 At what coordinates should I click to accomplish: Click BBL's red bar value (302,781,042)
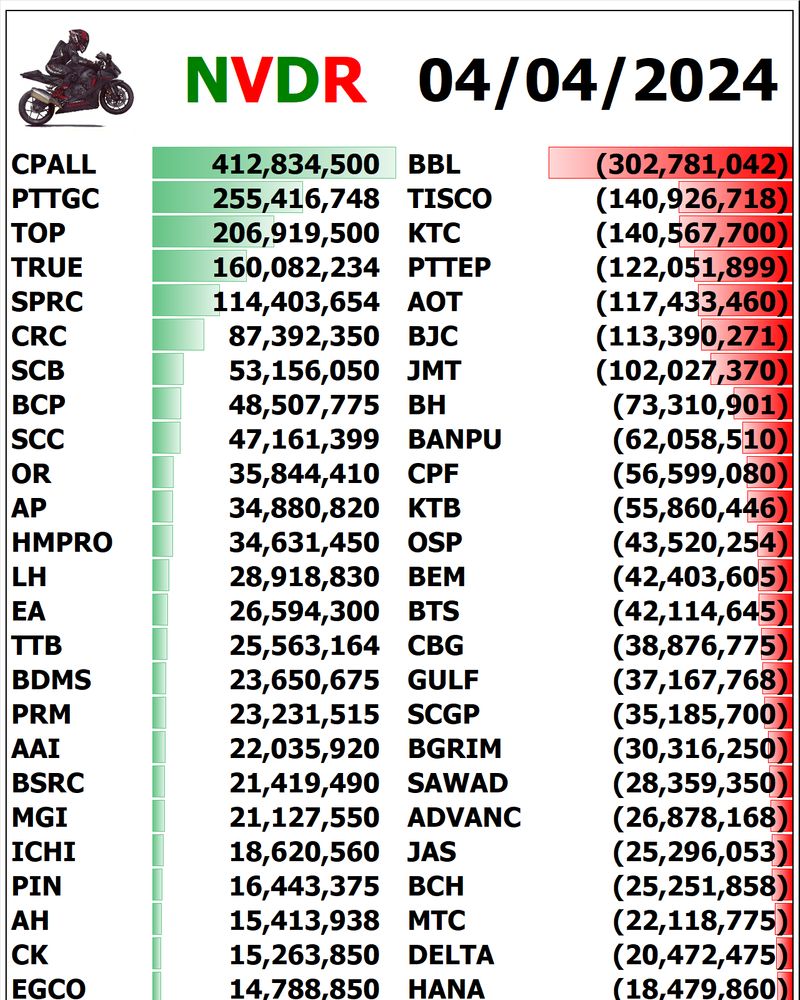click(x=691, y=164)
